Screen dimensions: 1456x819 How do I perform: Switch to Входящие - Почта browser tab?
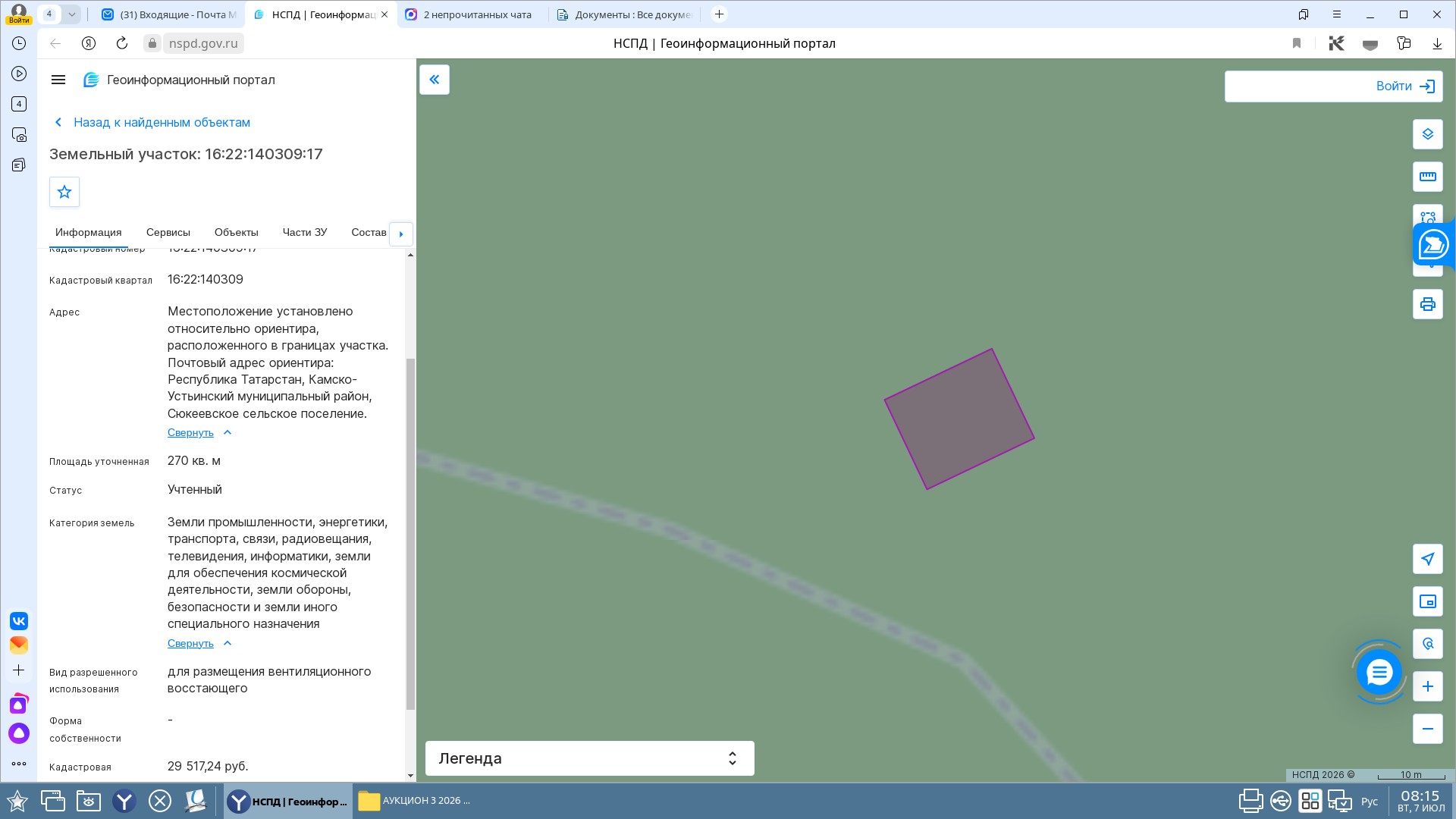point(169,14)
